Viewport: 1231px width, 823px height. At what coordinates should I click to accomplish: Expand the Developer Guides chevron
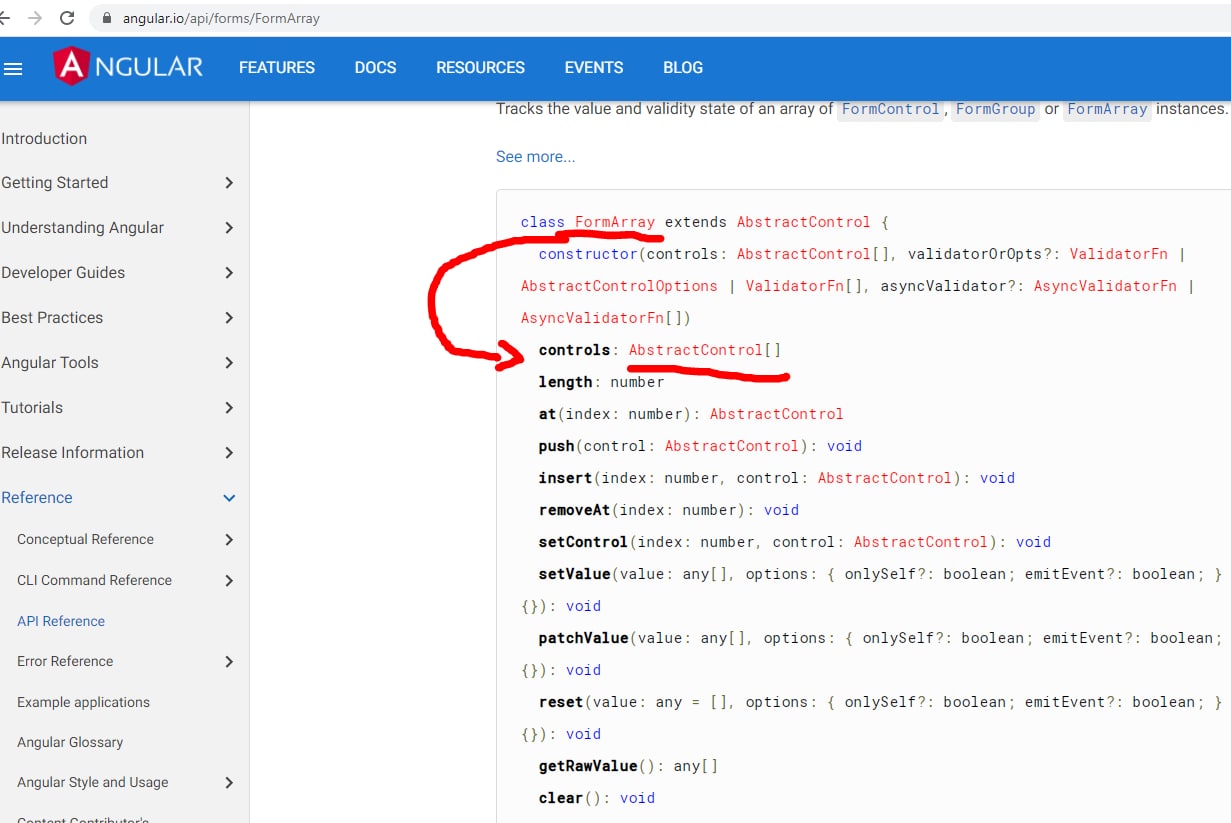point(229,273)
